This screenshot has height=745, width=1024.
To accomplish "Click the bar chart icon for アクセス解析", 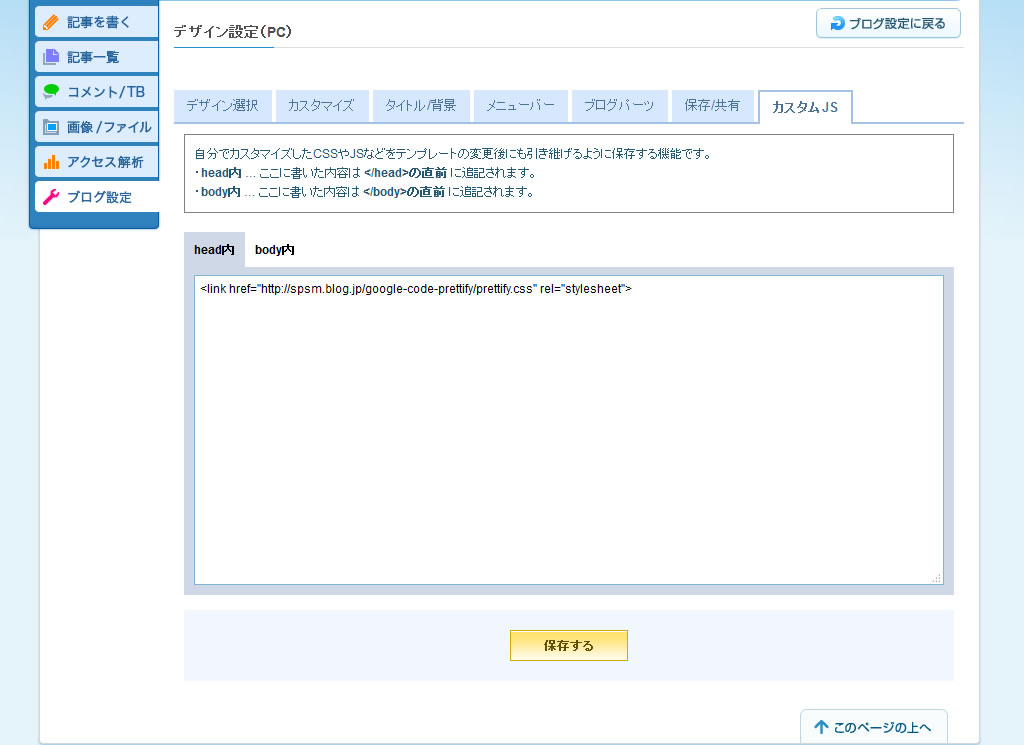I will (x=51, y=161).
